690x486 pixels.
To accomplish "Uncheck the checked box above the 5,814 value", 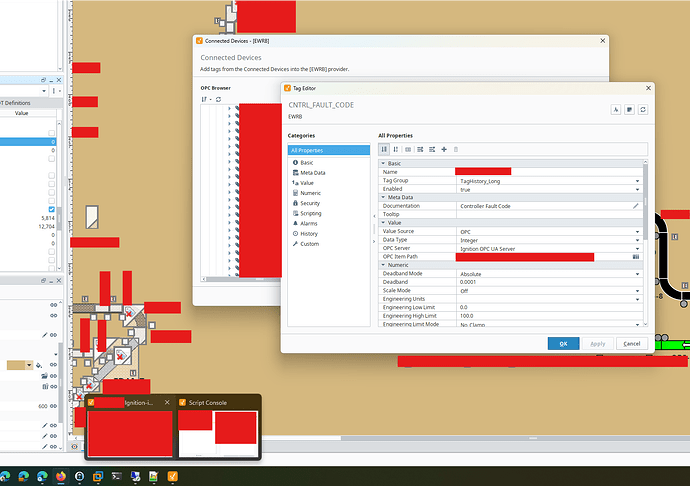I will point(51,210).
